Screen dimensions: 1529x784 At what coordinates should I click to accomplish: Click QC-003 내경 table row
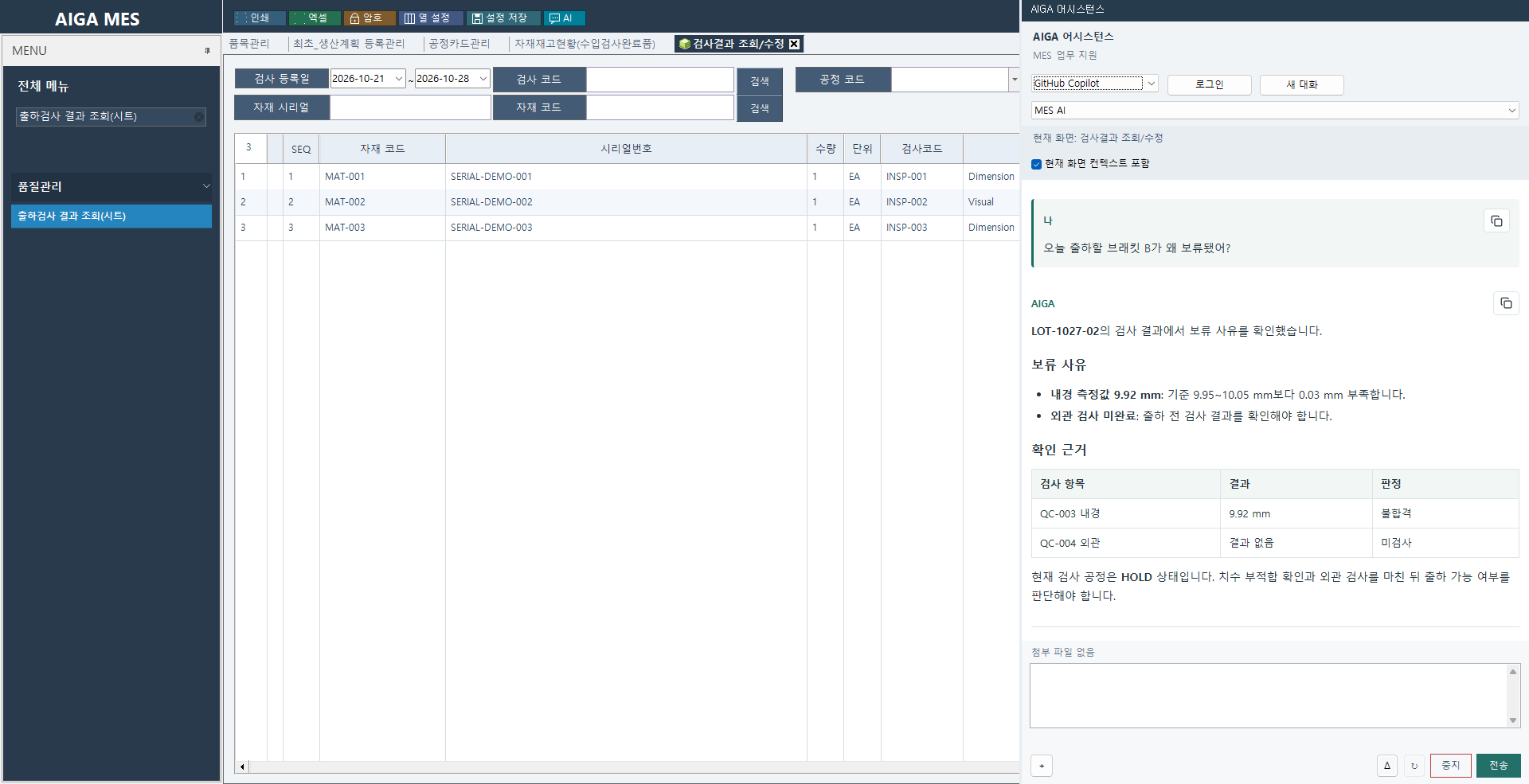(x=1275, y=514)
